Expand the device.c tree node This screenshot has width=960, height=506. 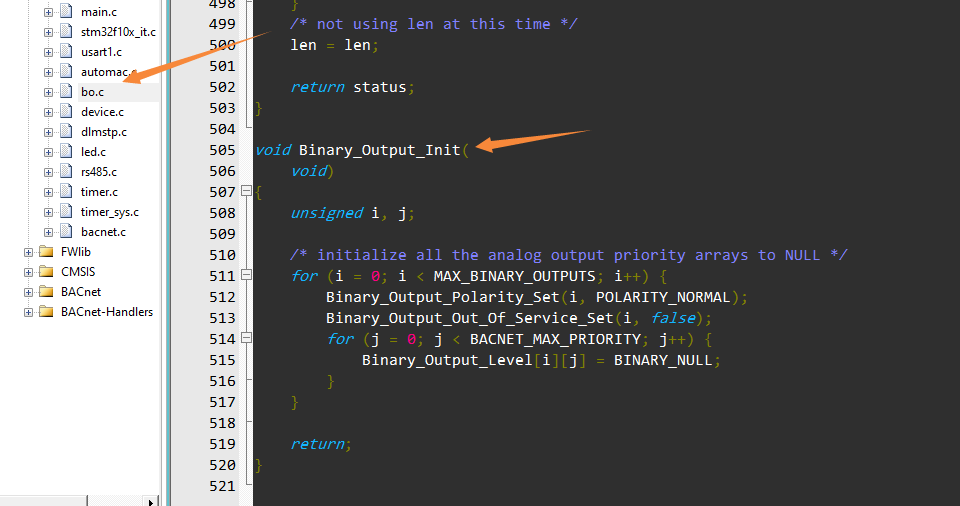[48, 112]
